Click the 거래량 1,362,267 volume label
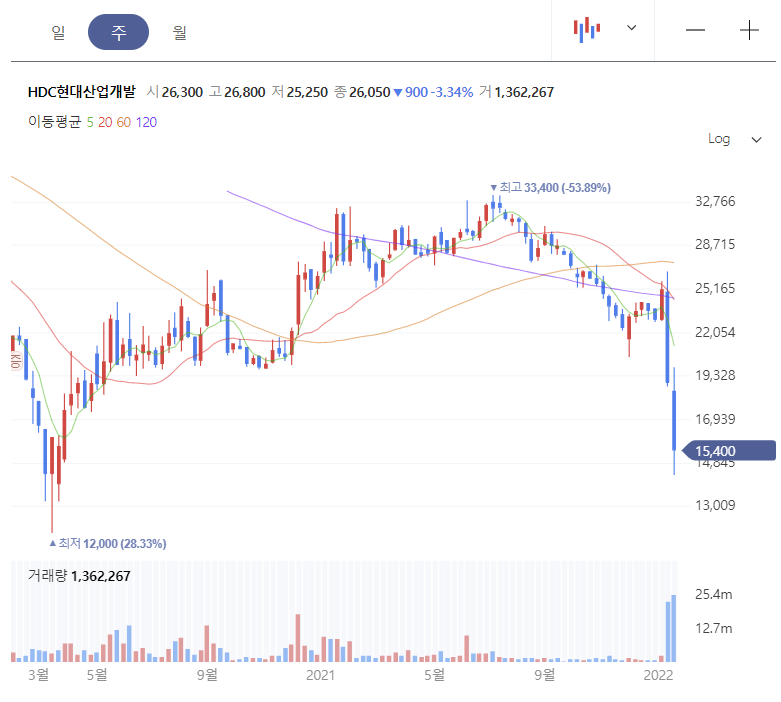 coord(79,576)
